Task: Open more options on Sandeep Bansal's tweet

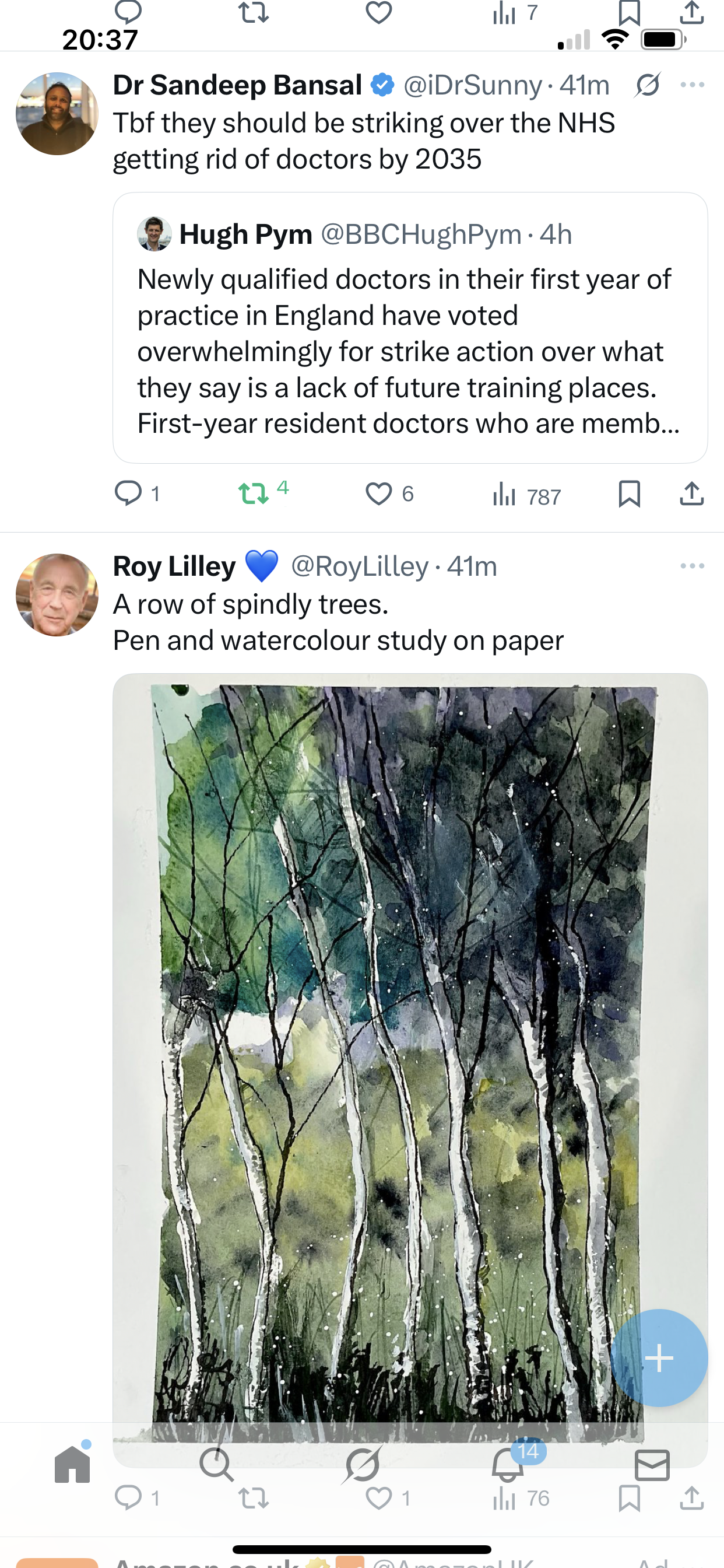Action: [x=693, y=85]
